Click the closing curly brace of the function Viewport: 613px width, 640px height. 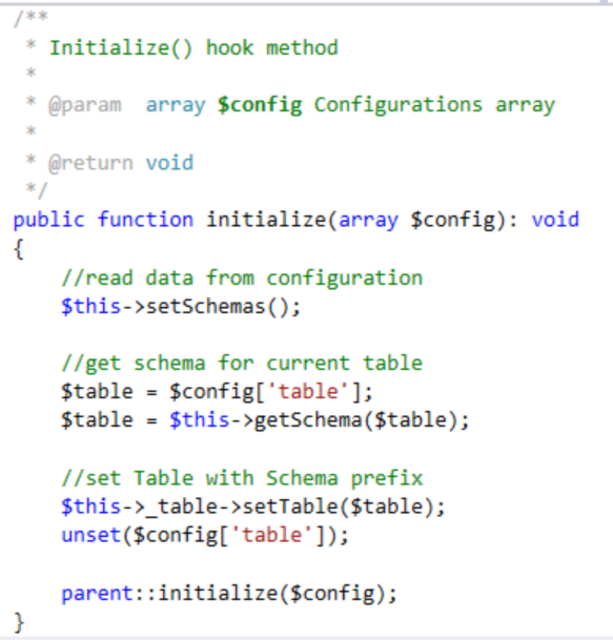19,622
